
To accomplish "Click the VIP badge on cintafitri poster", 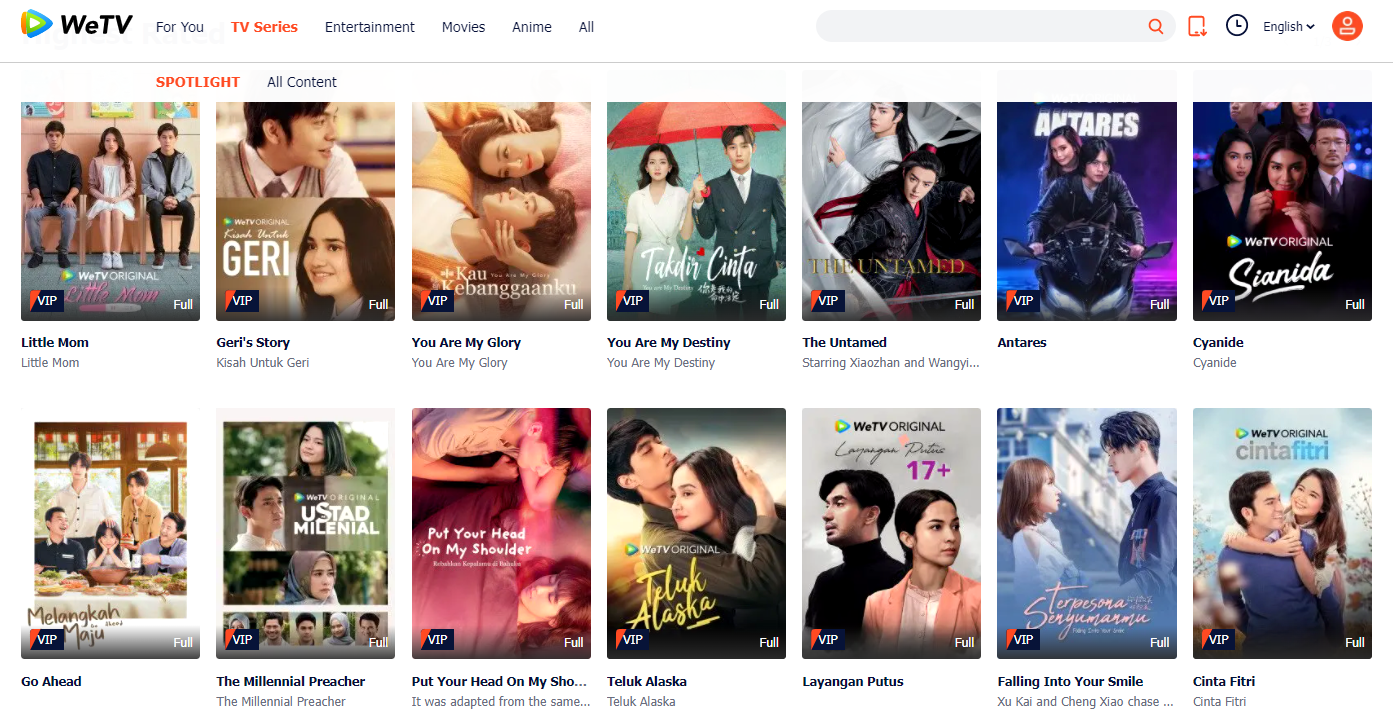I will coord(1216,638).
